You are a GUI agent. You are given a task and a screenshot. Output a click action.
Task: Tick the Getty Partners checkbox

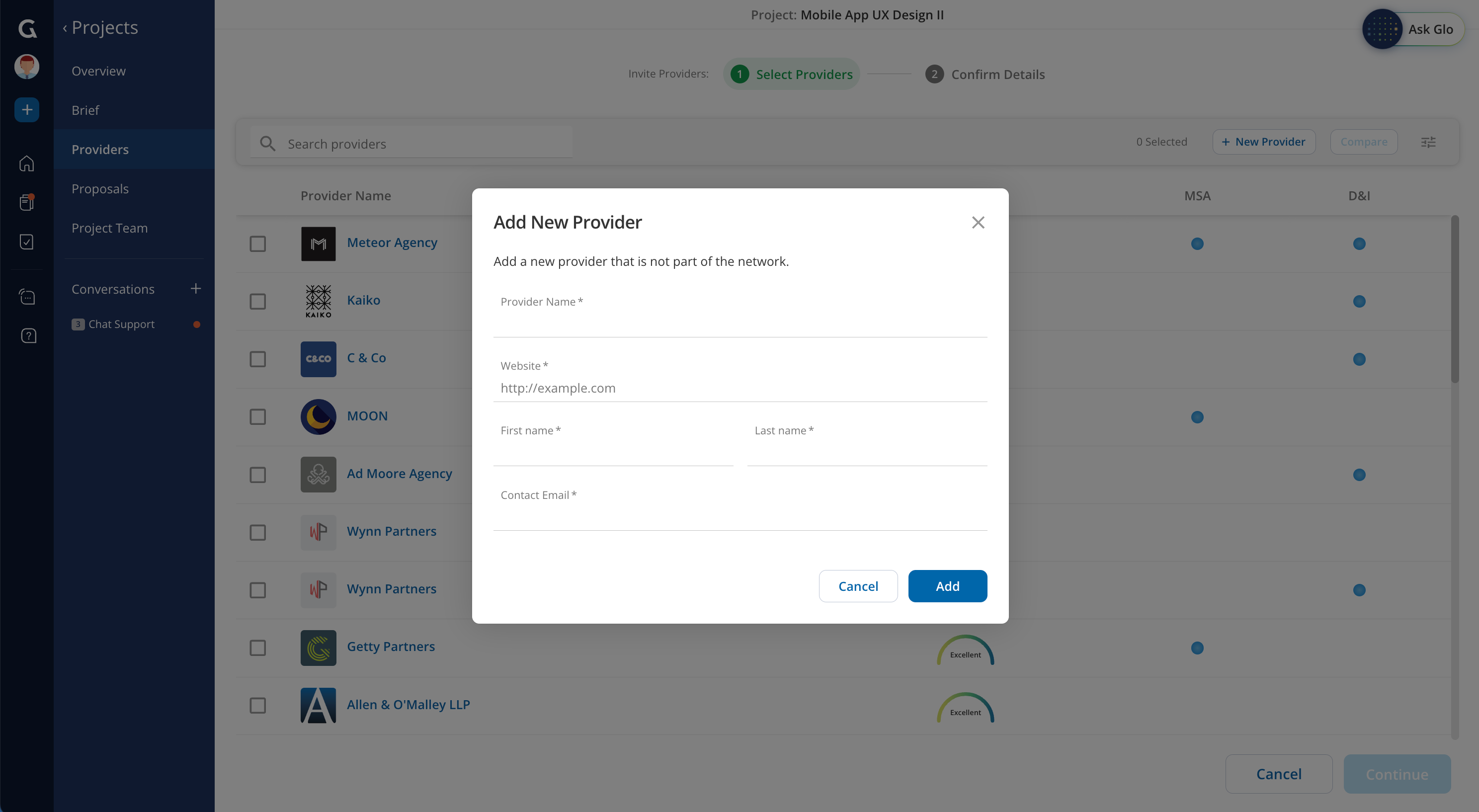tap(258, 648)
